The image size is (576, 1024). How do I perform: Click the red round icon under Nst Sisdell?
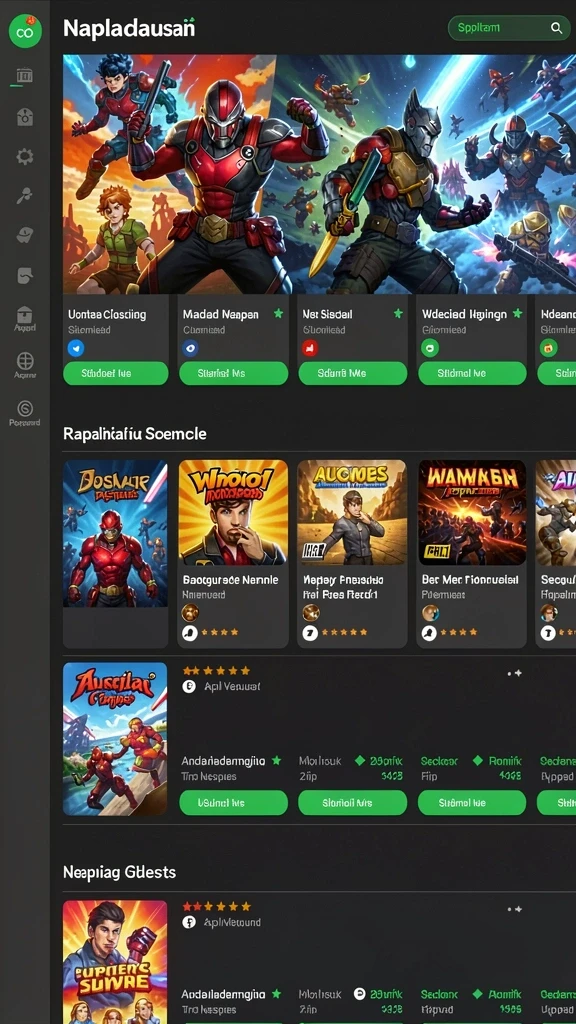coord(310,348)
